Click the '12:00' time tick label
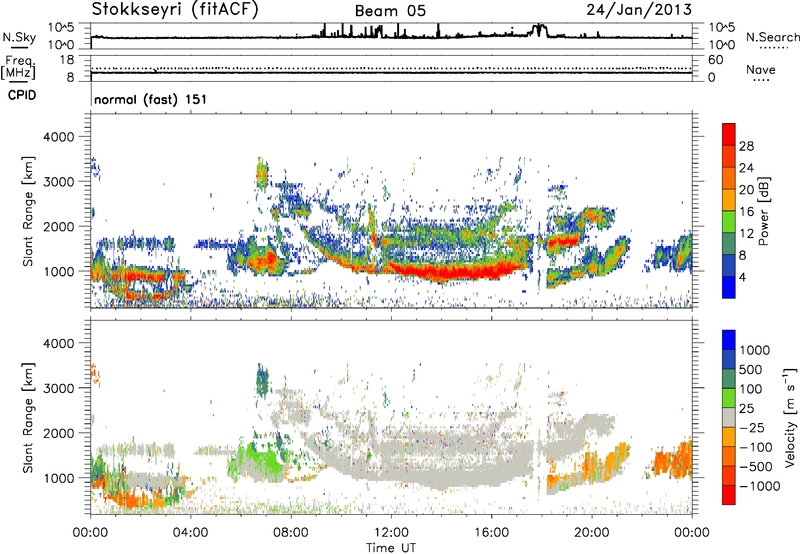The width and height of the screenshot is (800, 554). click(x=391, y=533)
